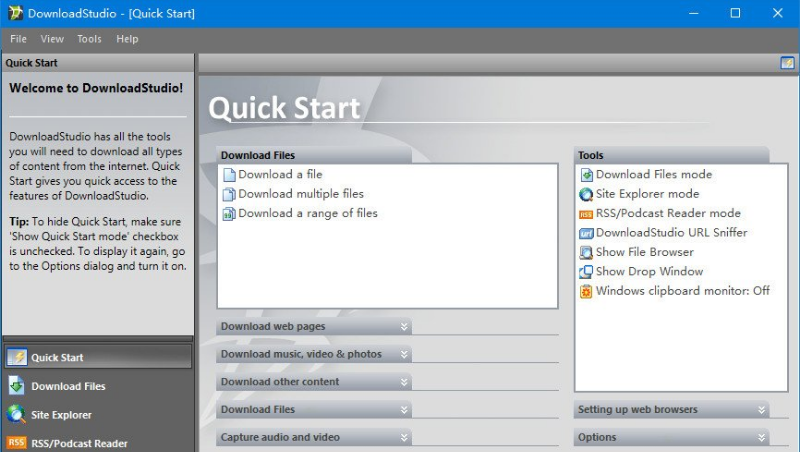Expand the collapsed Download Files section
The height and width of the screenshot is (452, 800).
tap(314, 409)
